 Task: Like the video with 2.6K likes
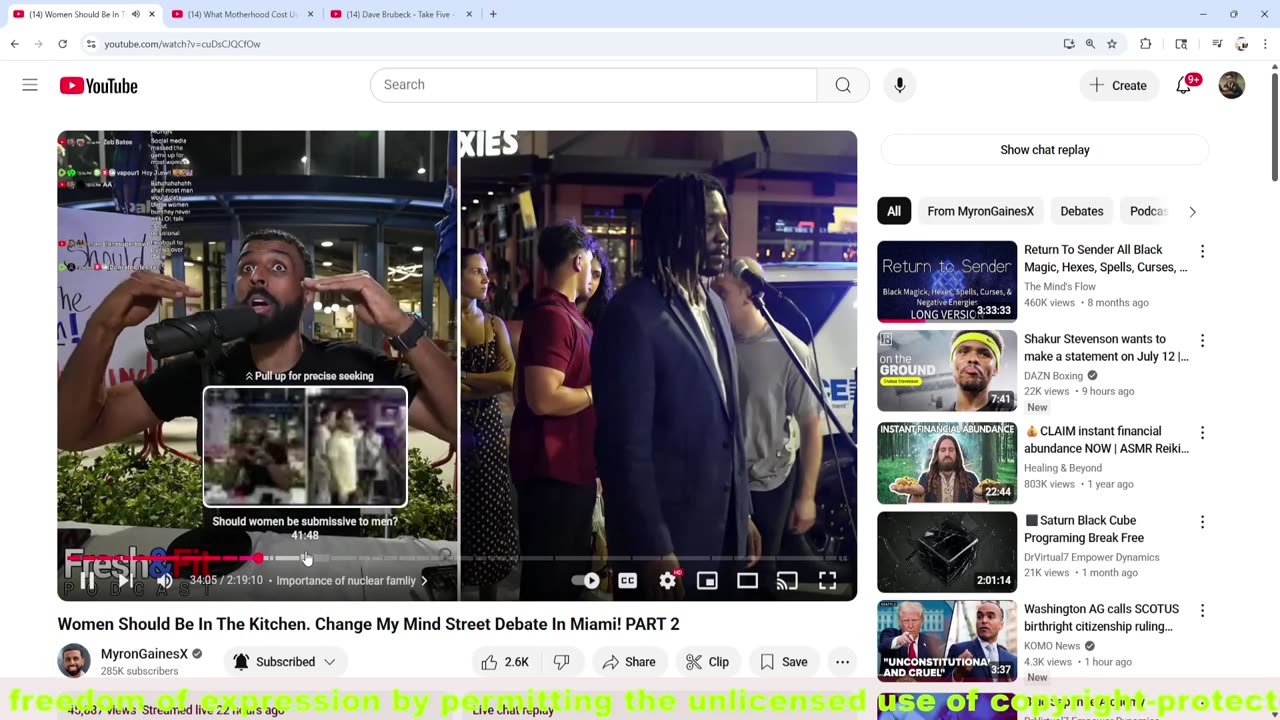pos(506,662)
